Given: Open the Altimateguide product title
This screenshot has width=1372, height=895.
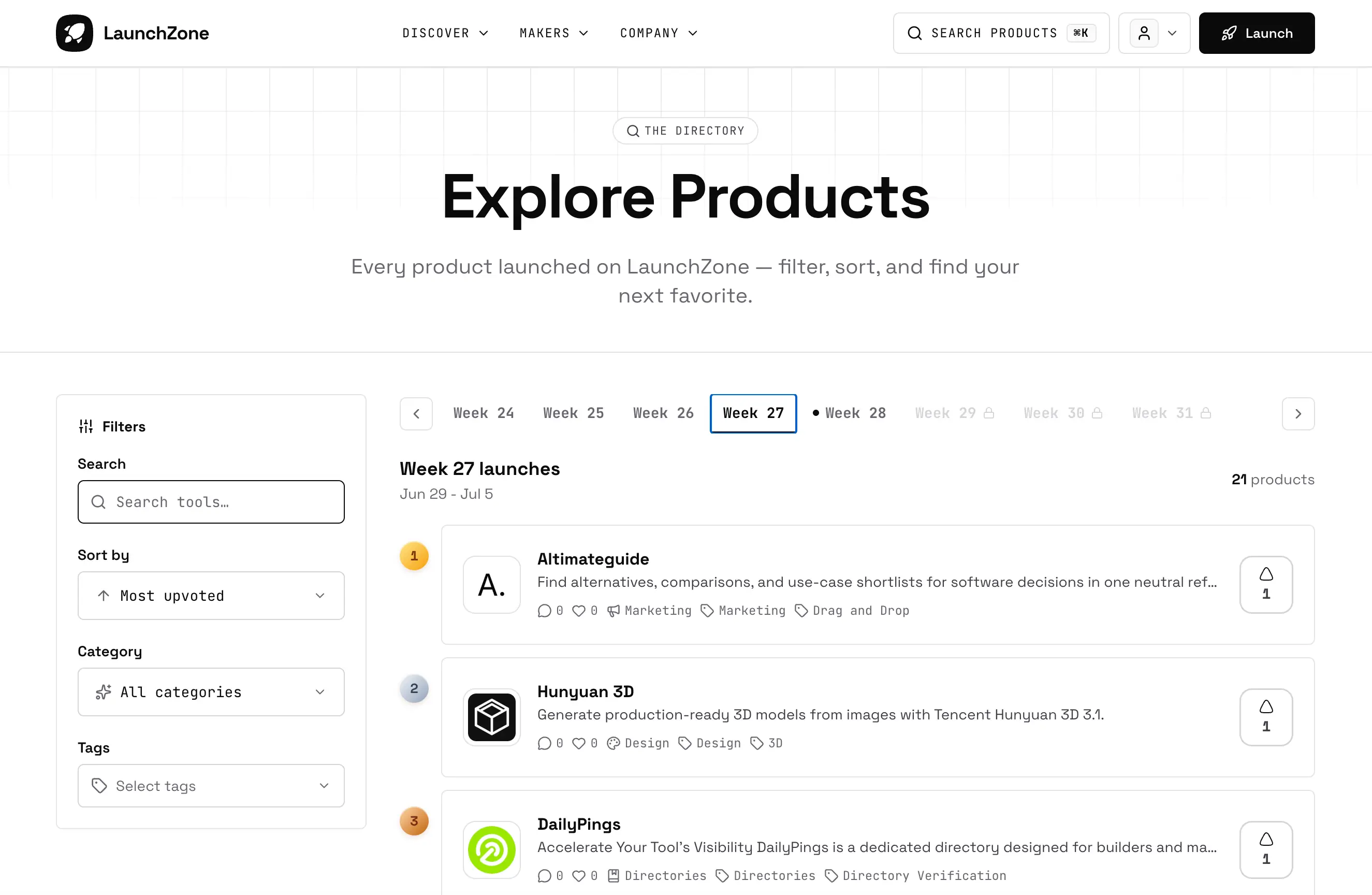Looking at the screenshot, I should coord(593,559).
